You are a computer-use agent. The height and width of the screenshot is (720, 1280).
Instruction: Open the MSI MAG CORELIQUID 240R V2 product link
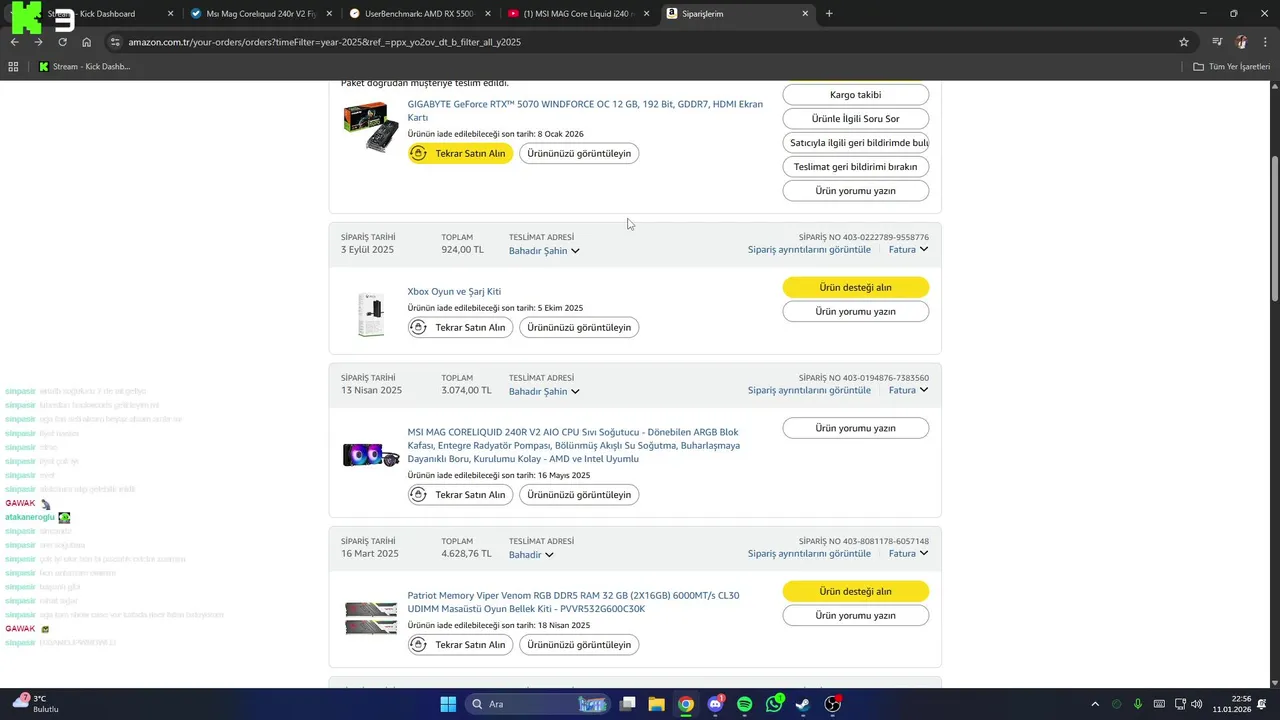pos(574,446)
